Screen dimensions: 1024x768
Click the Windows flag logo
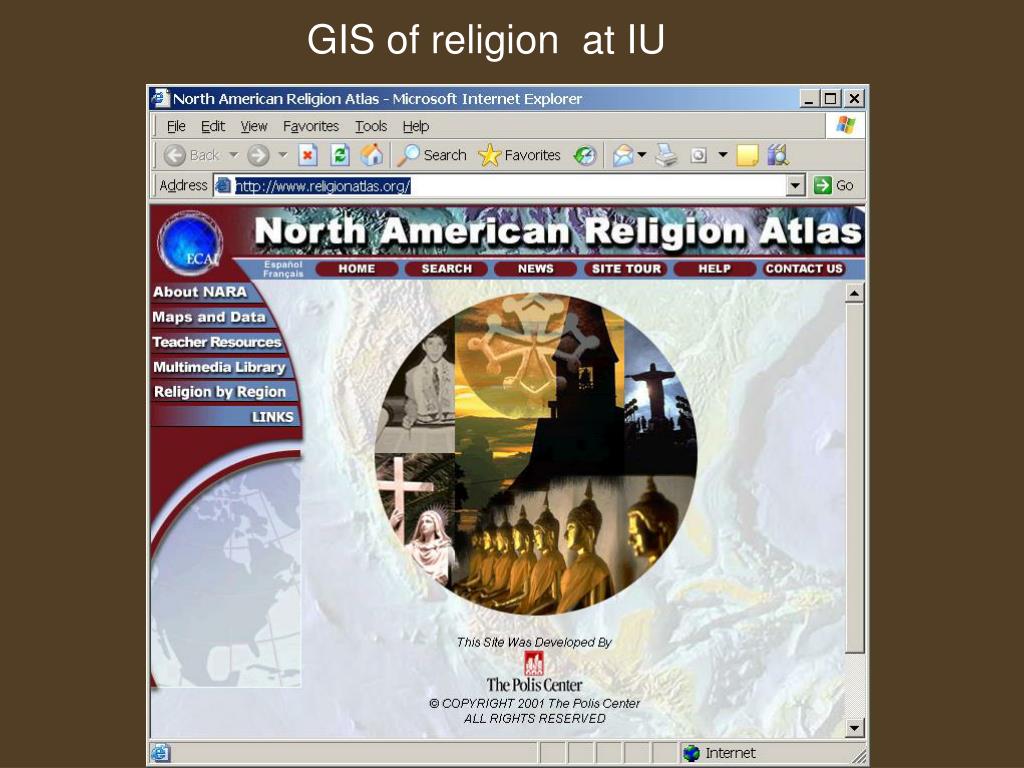pos(845,125)
